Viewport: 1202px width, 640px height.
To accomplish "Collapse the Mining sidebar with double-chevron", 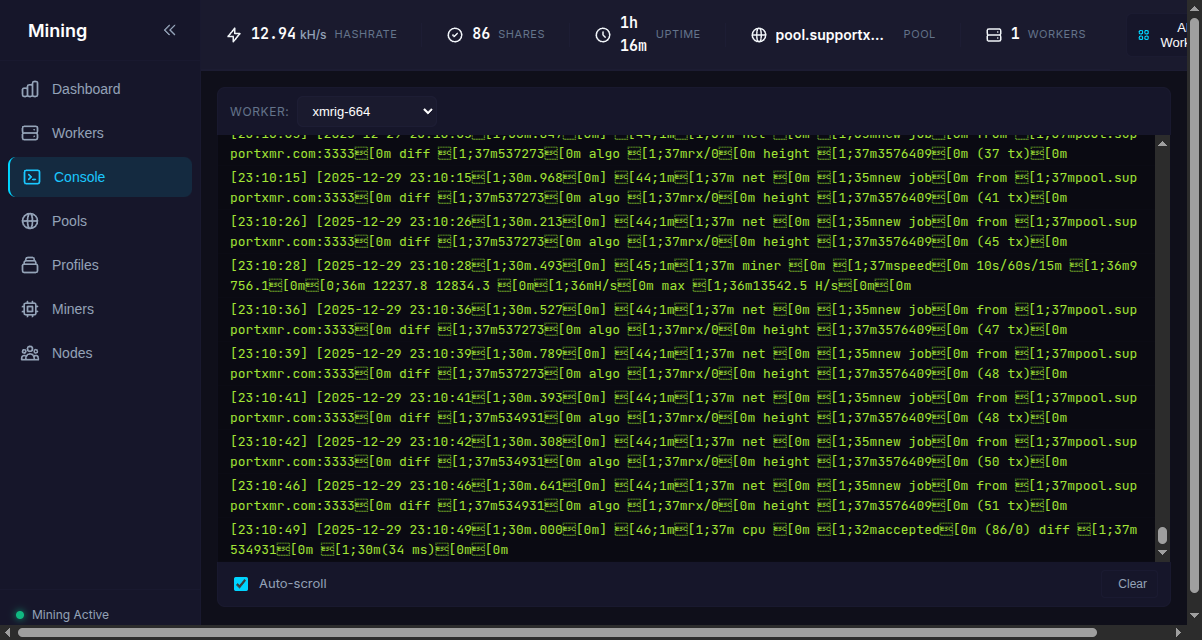I will (169, 31).
